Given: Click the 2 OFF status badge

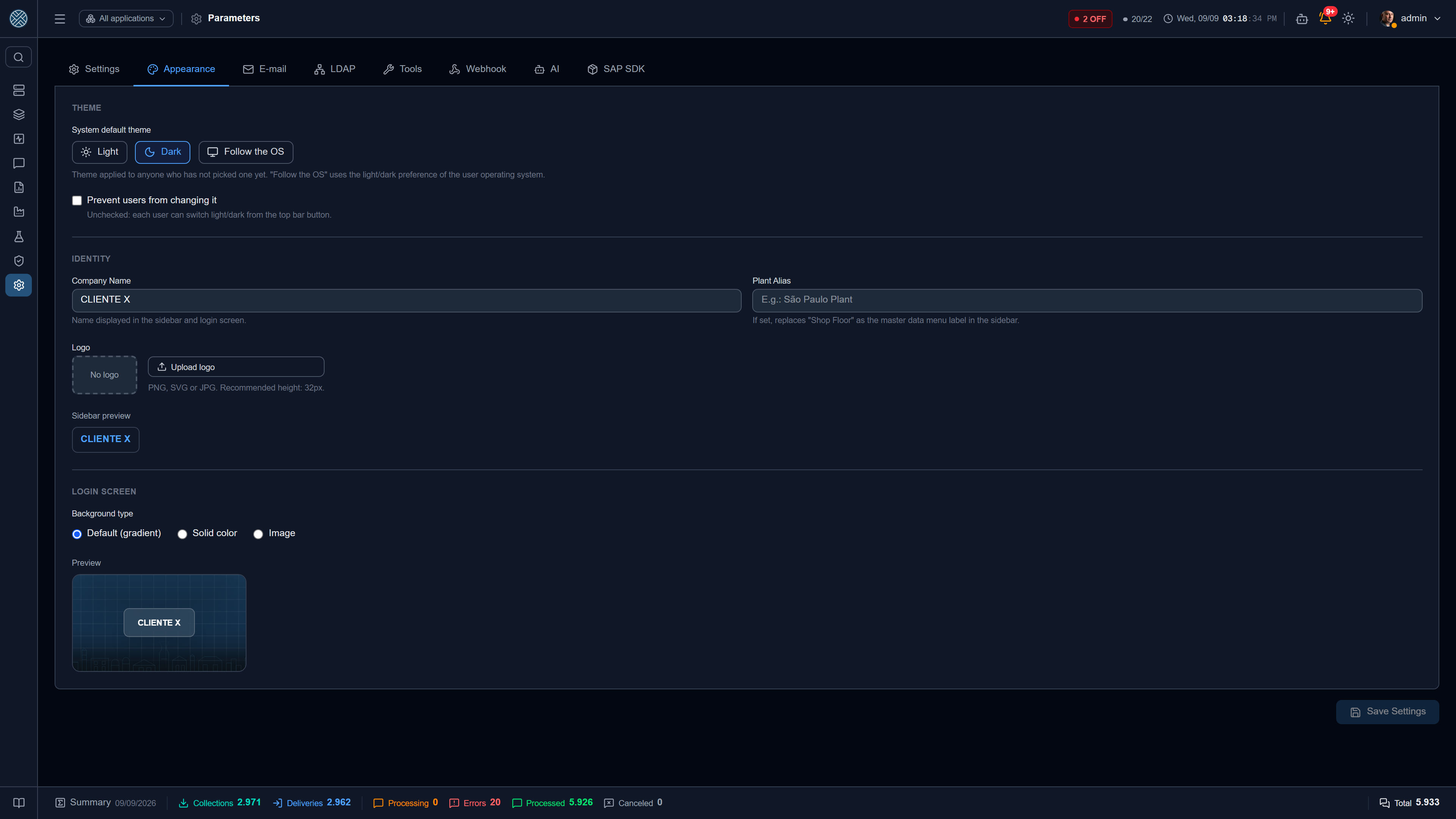Looking at the screenshot, I should [x=1090, y=19].
